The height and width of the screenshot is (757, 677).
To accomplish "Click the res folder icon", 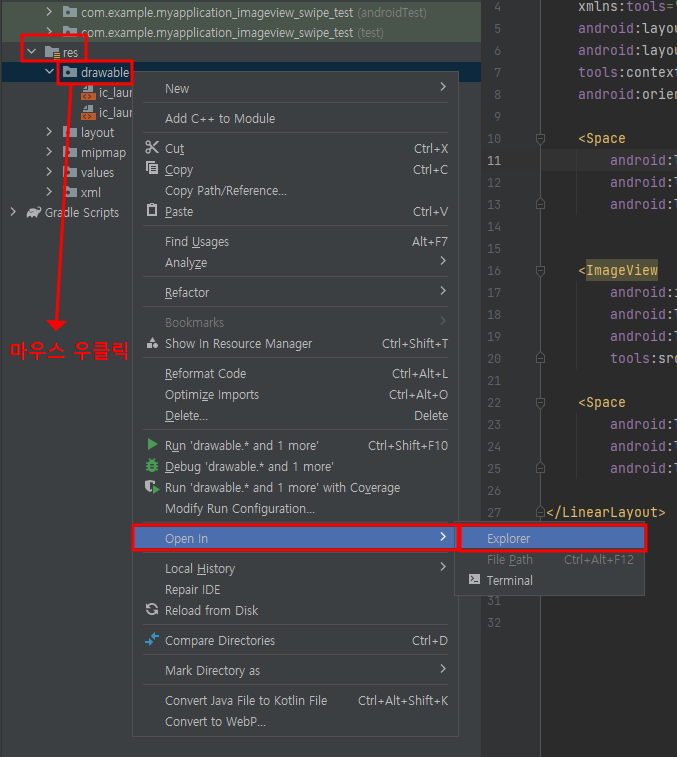I will [x=52, y=52].
